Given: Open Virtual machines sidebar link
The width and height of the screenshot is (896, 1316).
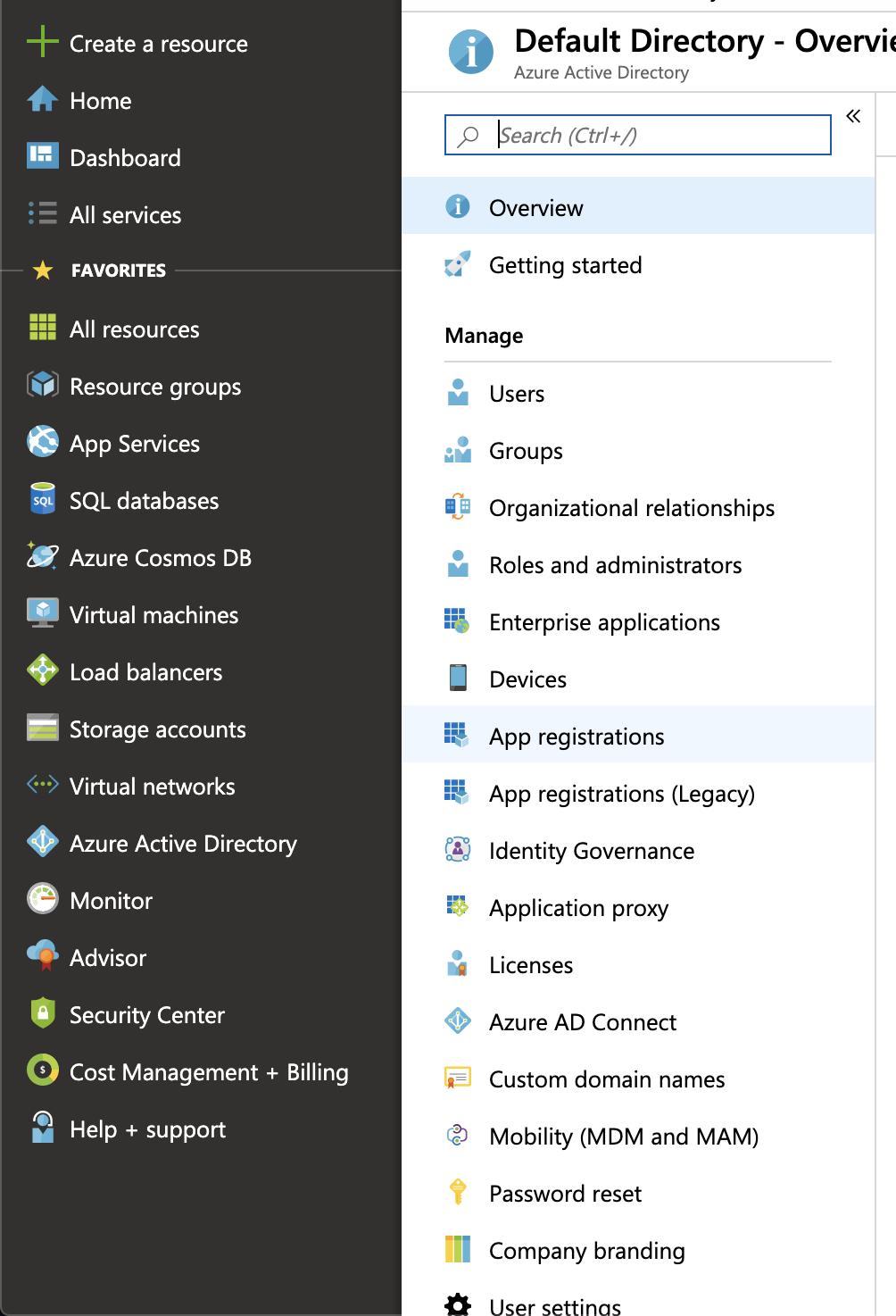Looking at the screenshot, I should click(153, 615).
